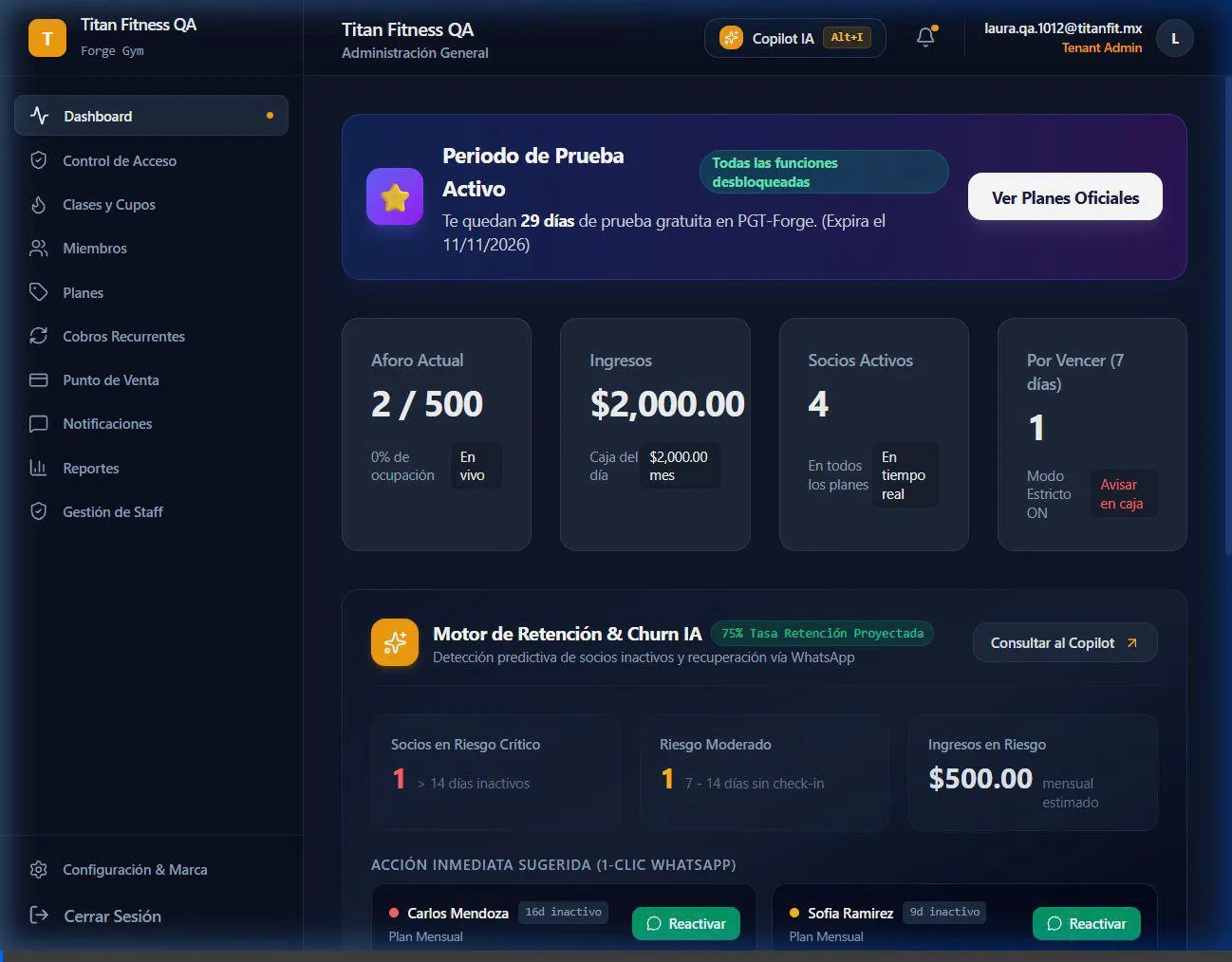Viewport: 1232px width, 962px height.
Task: Click Consultar al Copilot button
Action: pos(1065,642)
